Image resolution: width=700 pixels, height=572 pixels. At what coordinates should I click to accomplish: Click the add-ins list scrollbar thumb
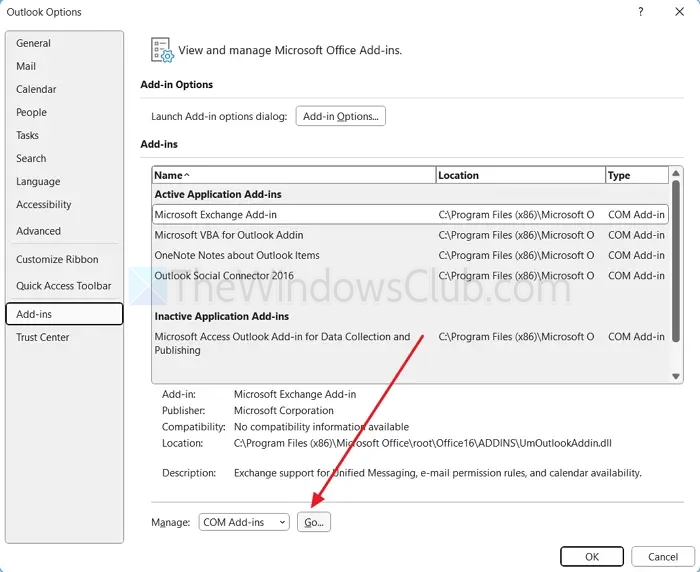click(x=676, y=261)
